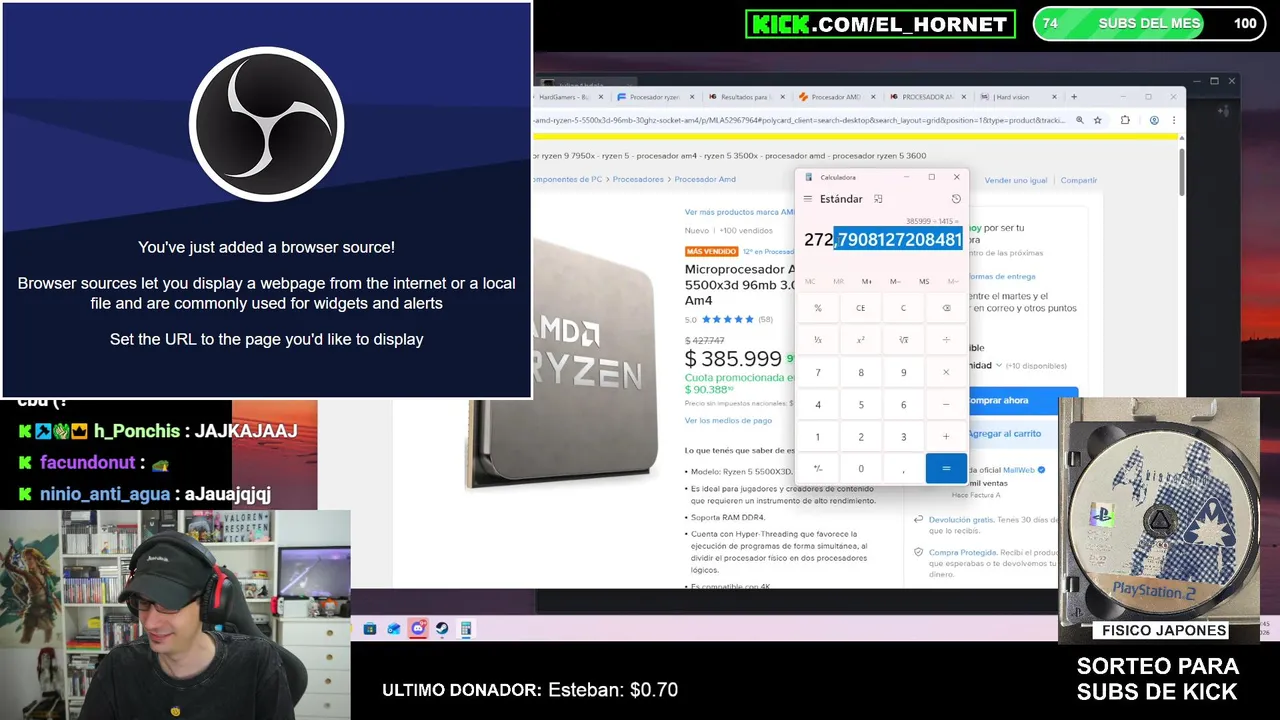Close the Hard vision browser tab
Viewport: 1280px width, 720px height.
click(1054, 97)
